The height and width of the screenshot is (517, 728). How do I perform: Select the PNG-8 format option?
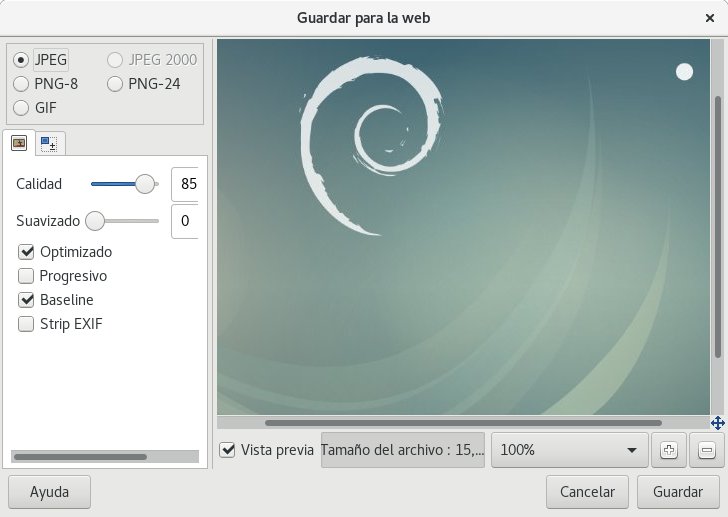(x=21, y=84)
